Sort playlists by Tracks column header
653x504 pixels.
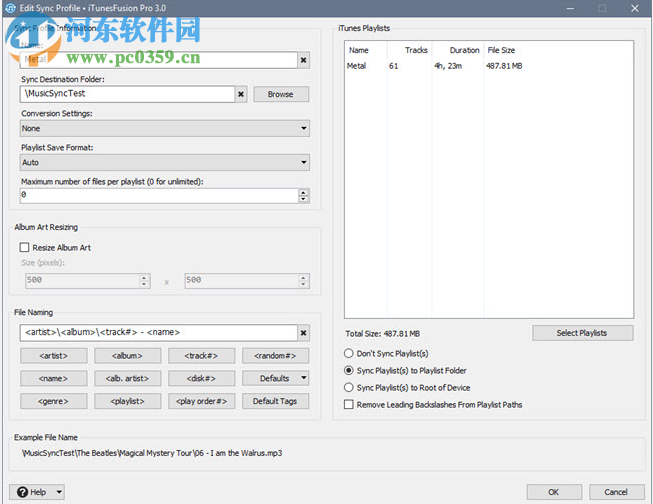[x=409, y=50]
